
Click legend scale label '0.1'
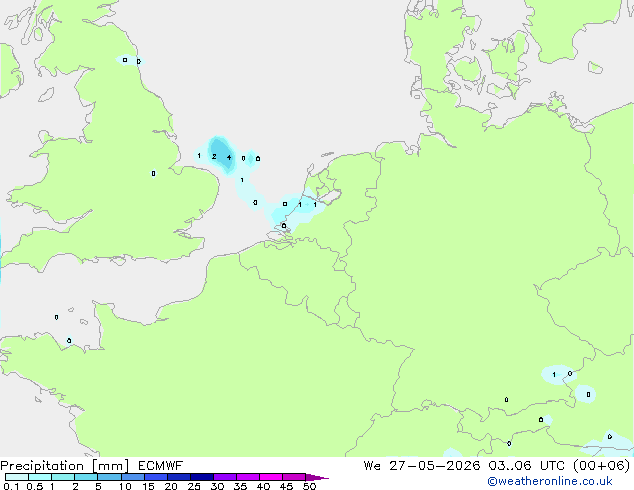pos(11,486)
